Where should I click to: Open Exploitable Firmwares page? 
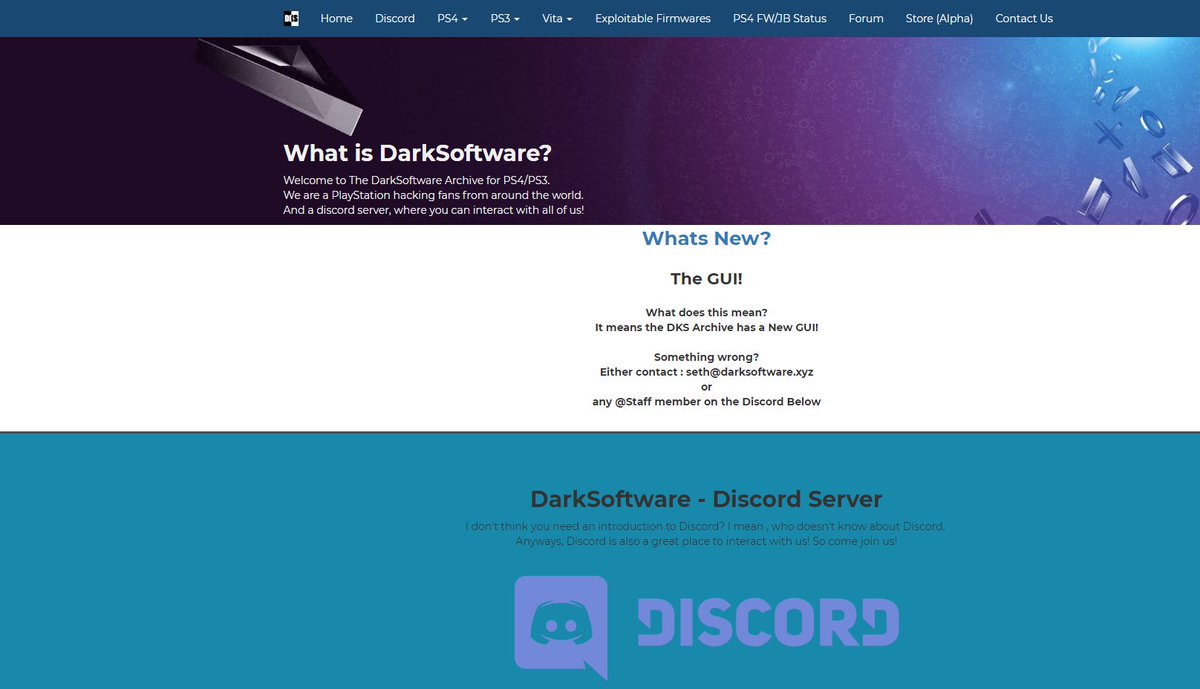pos(653,18)
